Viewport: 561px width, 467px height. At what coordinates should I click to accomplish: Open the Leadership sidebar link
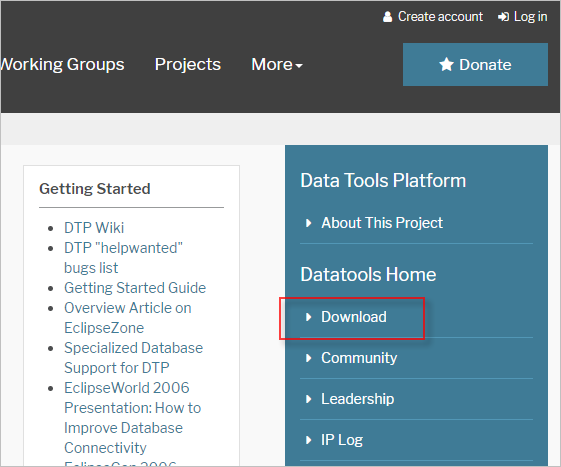[357, 399]
